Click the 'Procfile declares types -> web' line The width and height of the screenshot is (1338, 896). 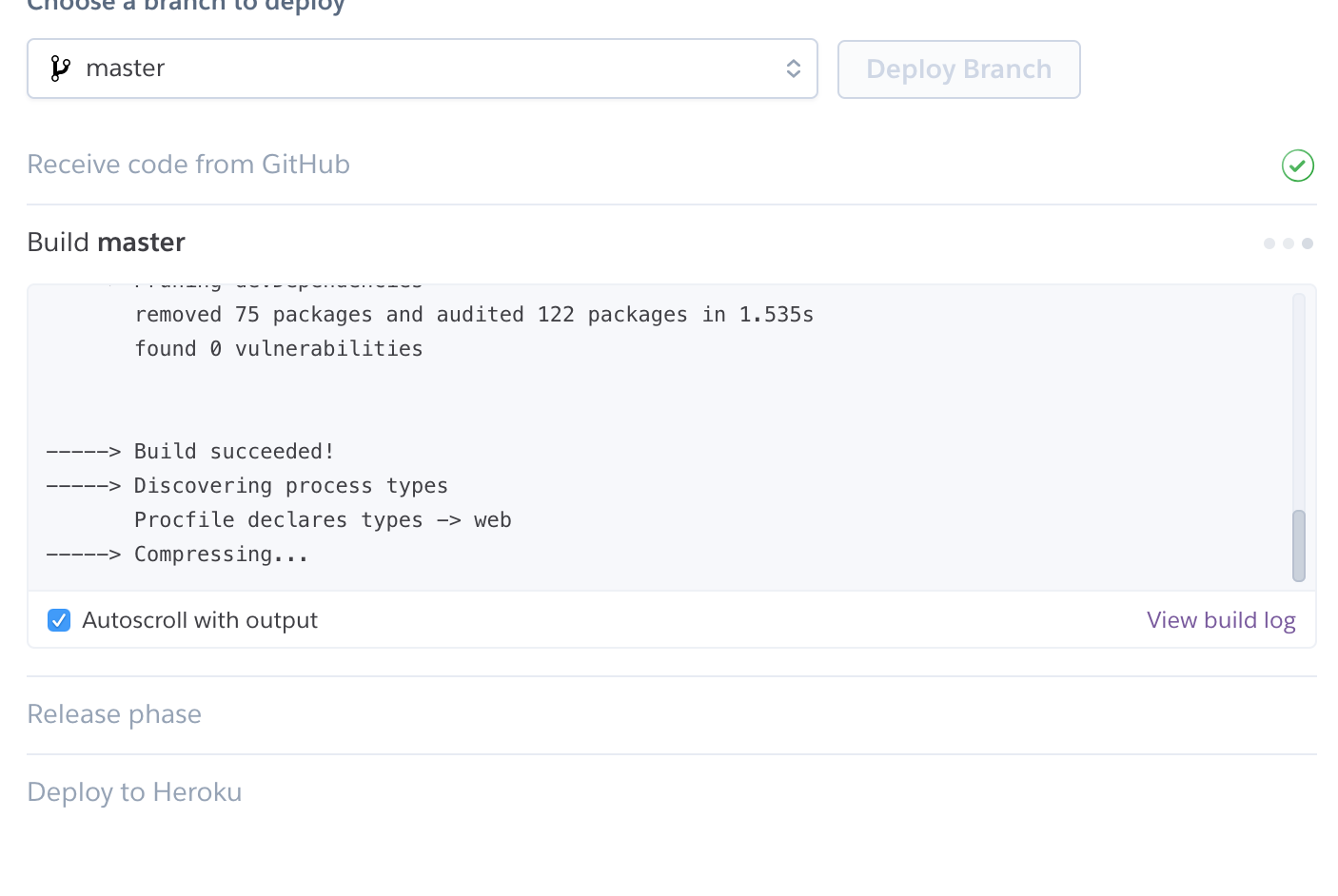click(323, 520)
